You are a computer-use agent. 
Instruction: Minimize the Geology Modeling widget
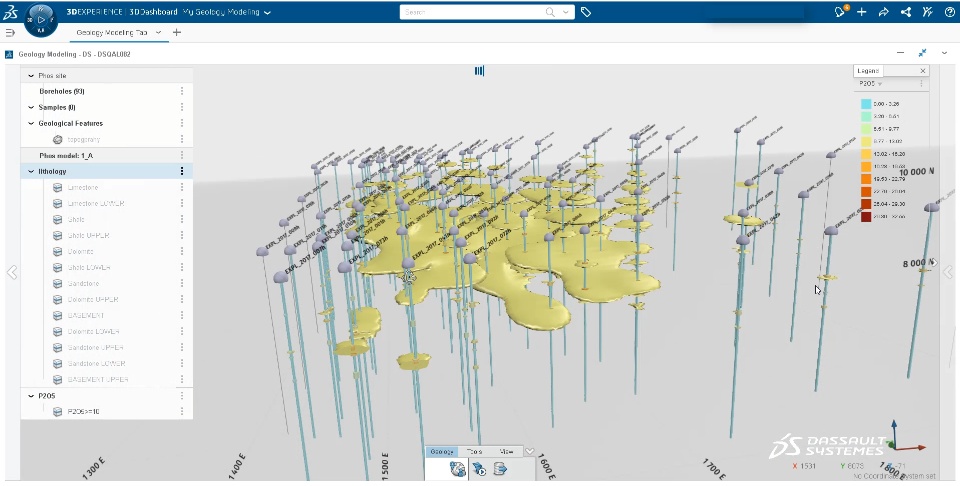[x=901, y=53]
